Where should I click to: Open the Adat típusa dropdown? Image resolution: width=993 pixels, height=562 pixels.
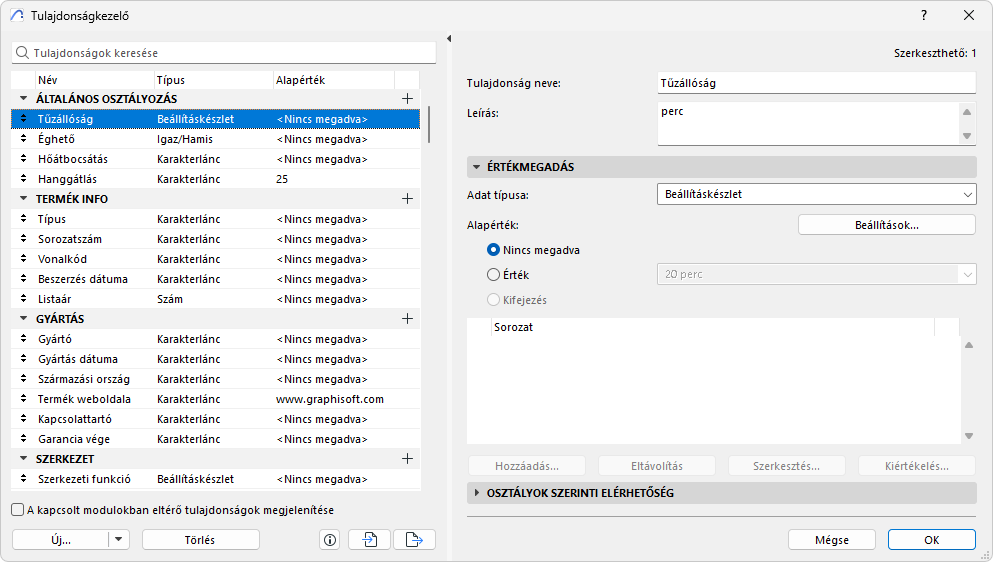click(816, 194)
